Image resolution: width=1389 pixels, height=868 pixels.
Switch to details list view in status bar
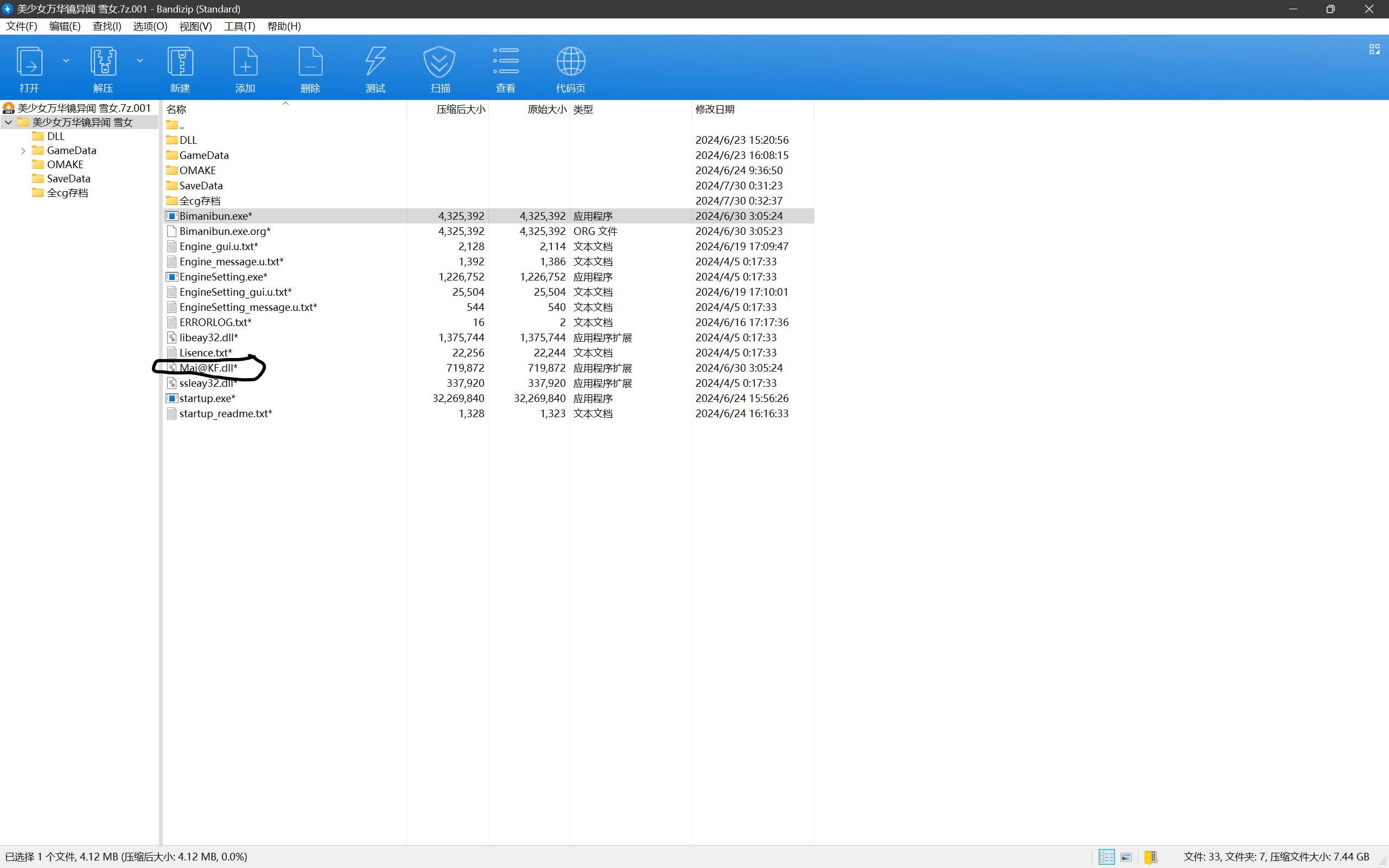point(1107,857)
